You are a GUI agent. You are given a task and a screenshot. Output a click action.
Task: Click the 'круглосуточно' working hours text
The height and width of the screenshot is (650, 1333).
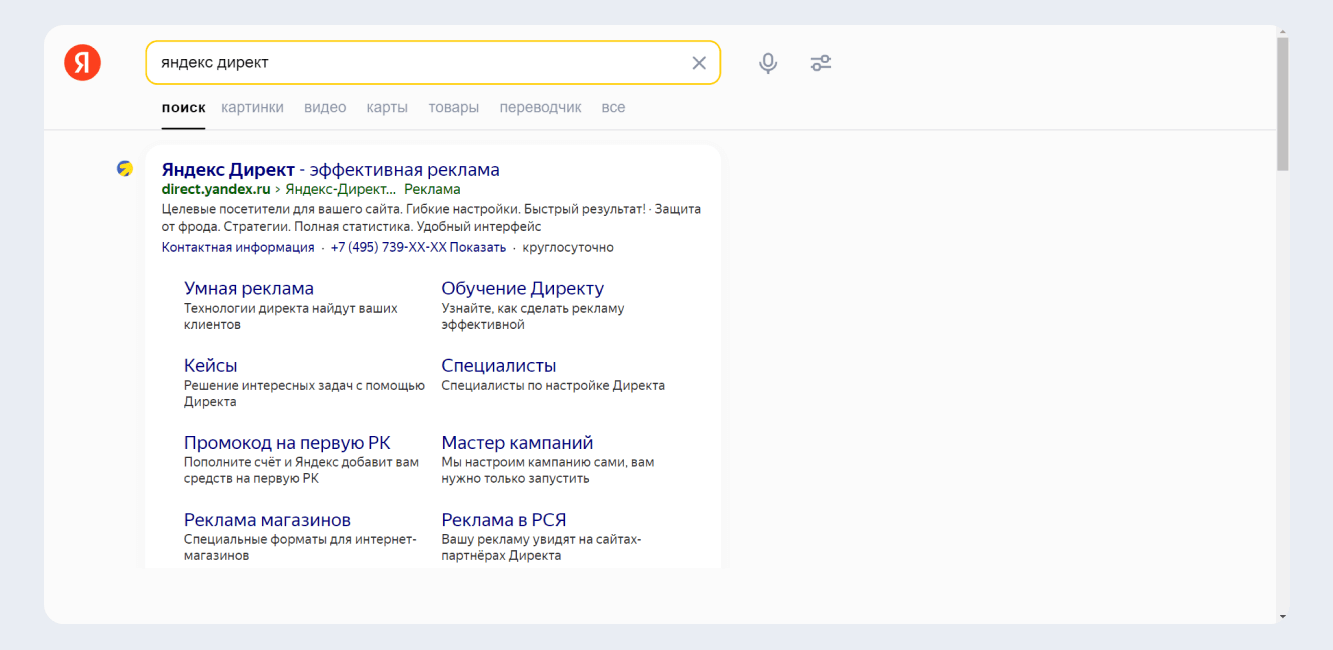click(568, 247)
